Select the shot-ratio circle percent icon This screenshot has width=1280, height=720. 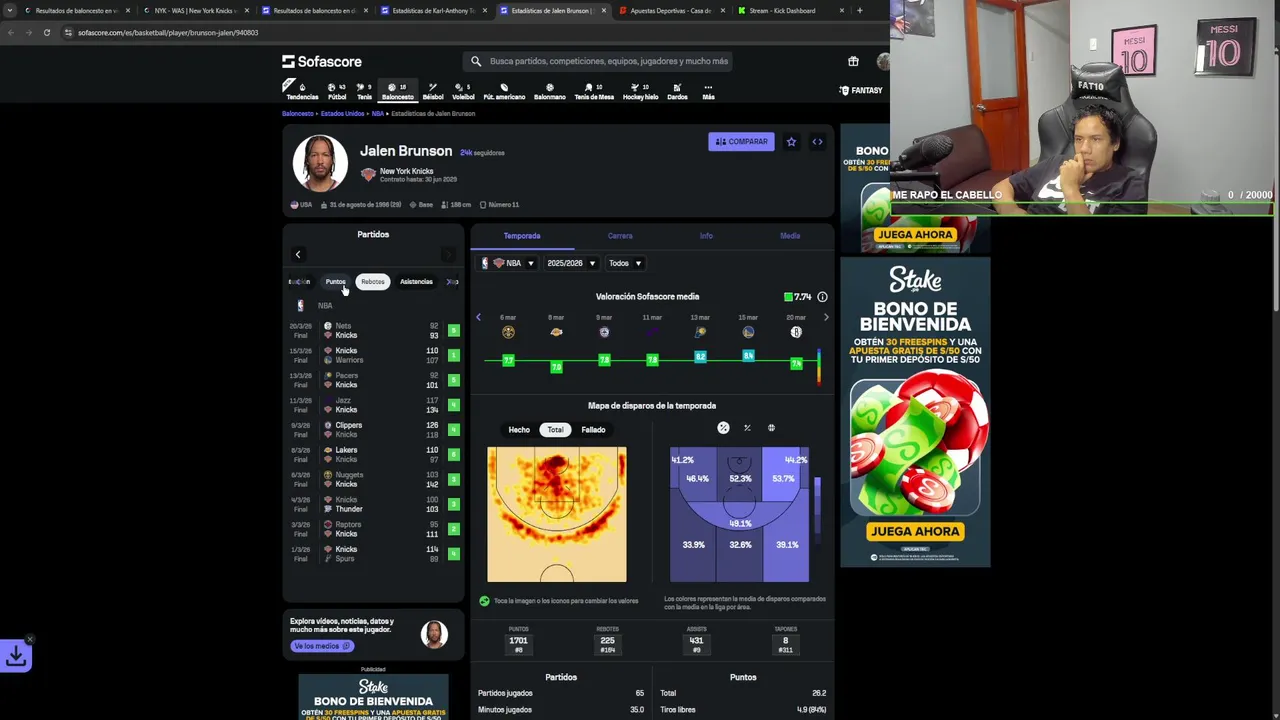click(x=723, y=428)
